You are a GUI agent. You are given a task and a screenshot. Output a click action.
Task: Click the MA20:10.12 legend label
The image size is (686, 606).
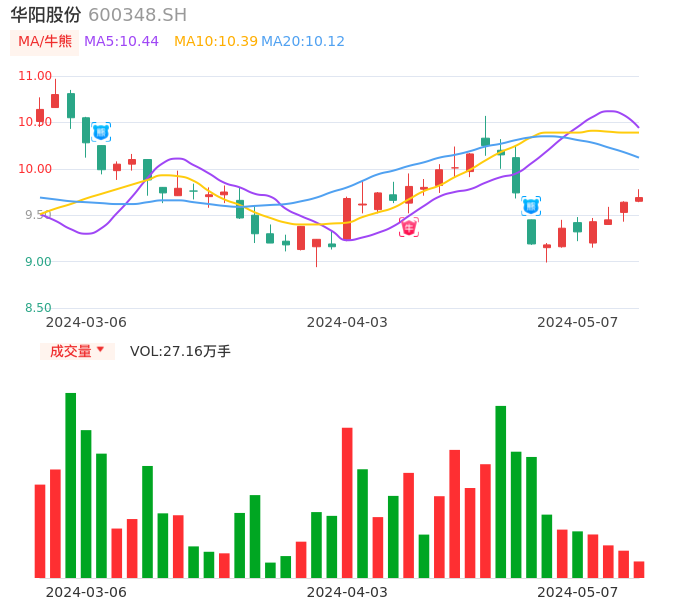[303, 42]
